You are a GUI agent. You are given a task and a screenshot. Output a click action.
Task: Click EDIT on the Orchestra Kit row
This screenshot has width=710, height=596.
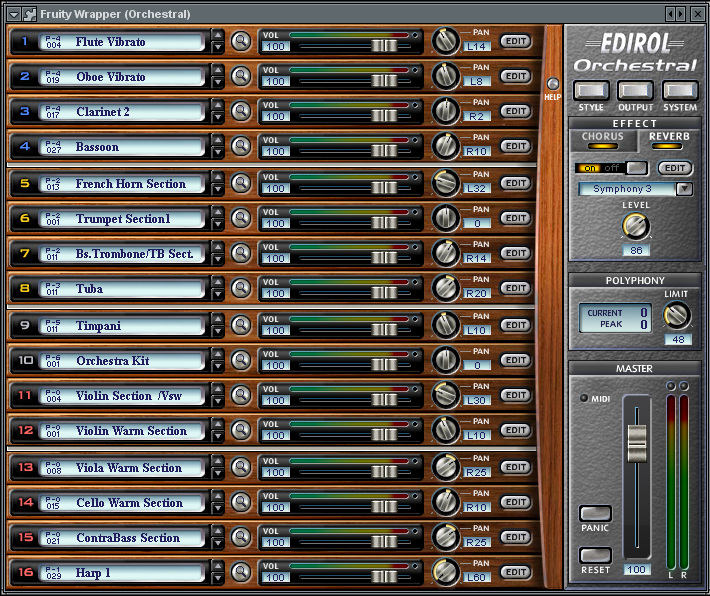click(516, 360)
